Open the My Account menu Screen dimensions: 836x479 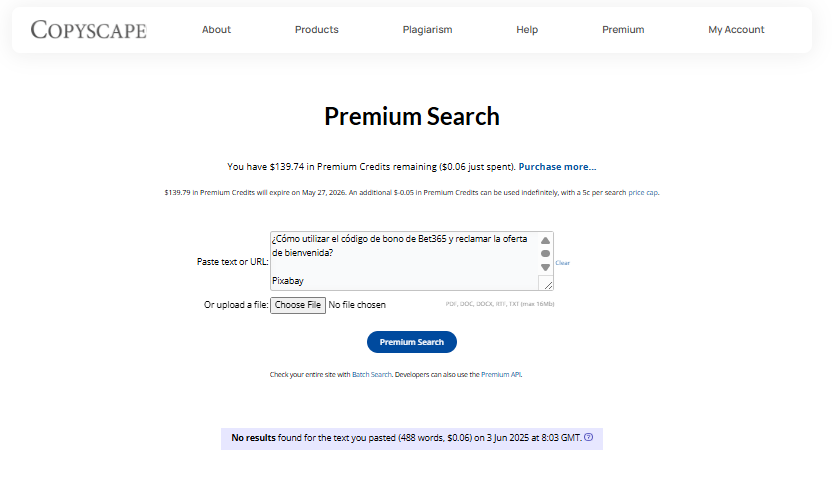pos(736,30)
